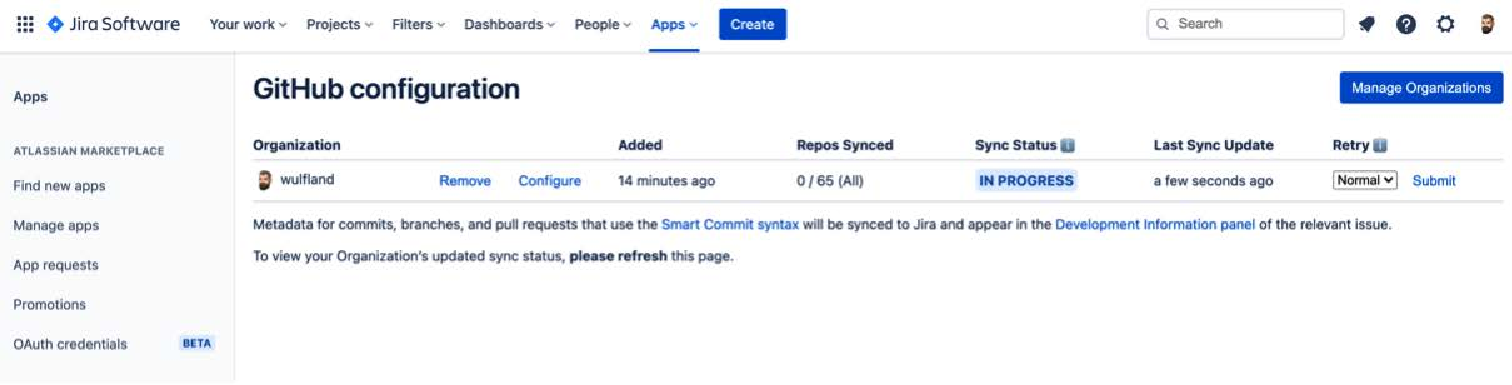The image size is (1512, 385).
Task: Expand the People menu
Action: click(x=602, y=24)
